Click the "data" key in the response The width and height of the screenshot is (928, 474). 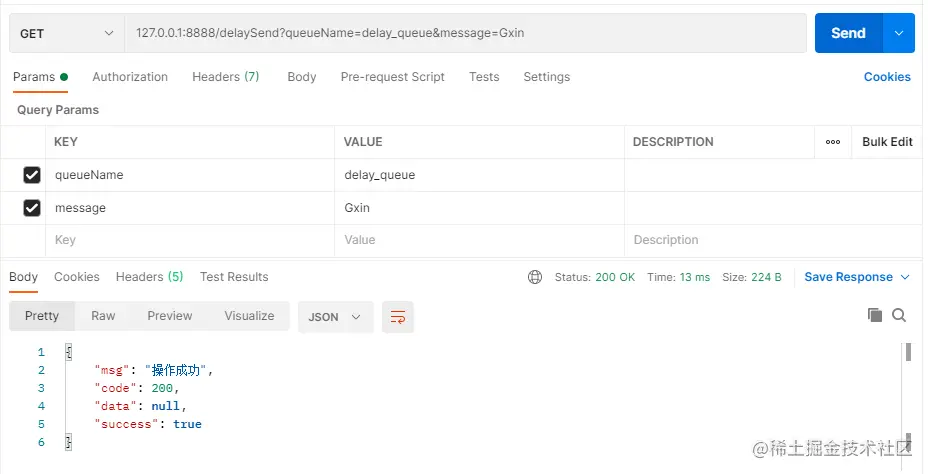click(115, 406)
